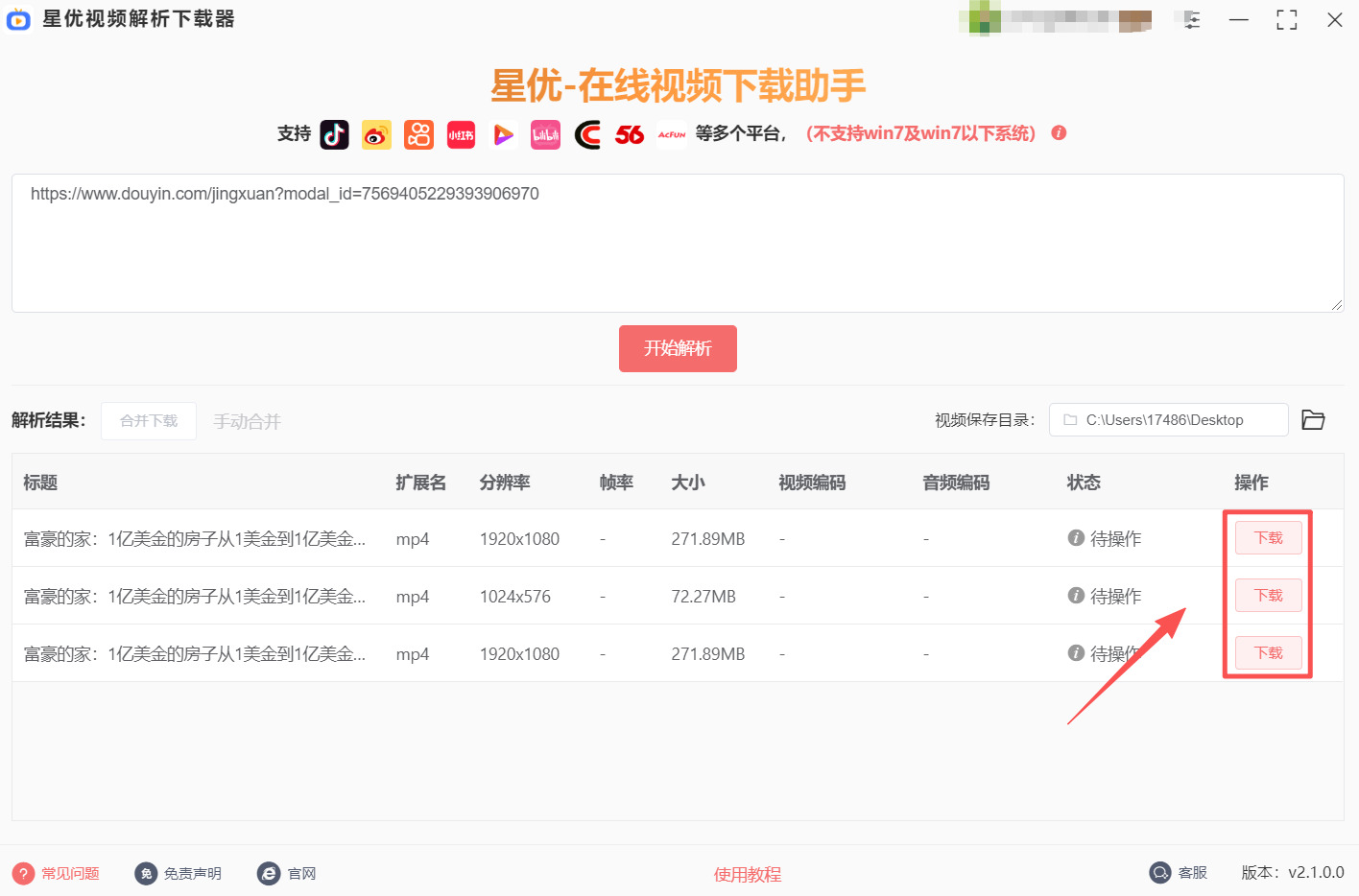Click the 状态 column header
Image resolution: width=1359 pixels, height=896 pixels.
click(1084, 483)
